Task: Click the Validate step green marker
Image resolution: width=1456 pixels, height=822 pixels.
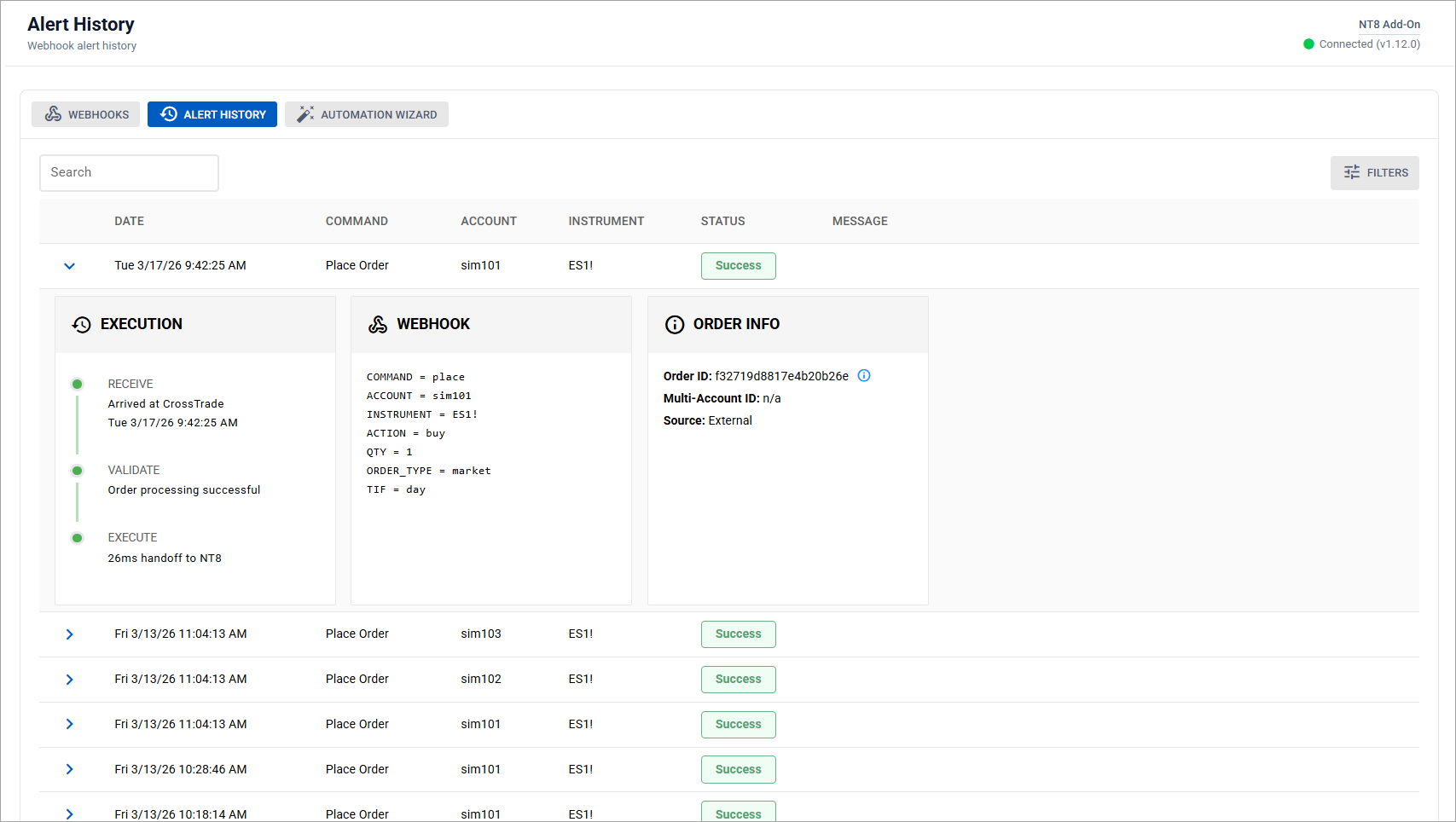Action: pyautogui.click(x=78, y=471)
